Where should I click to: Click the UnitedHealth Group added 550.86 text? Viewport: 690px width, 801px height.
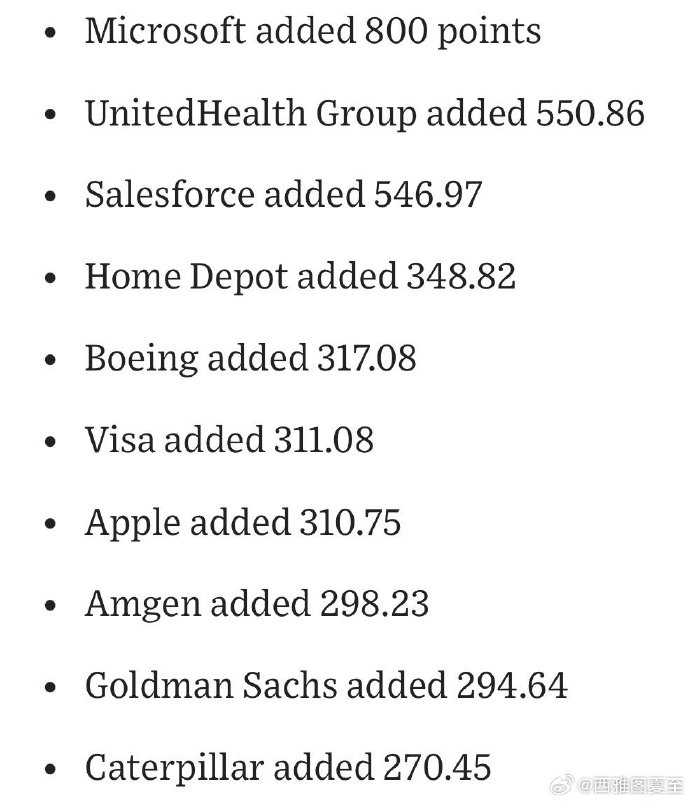[x=365, y=113]
